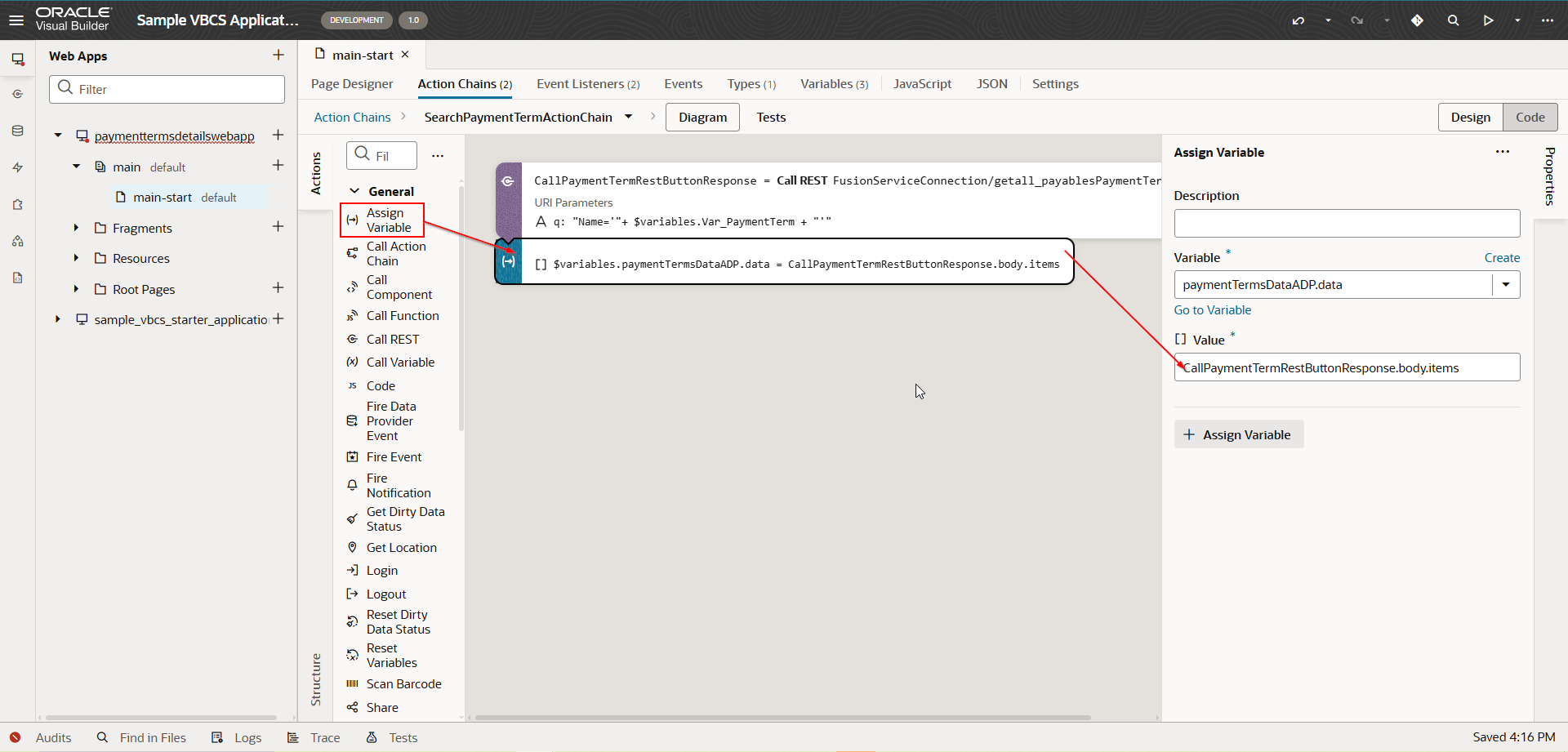Open the Undo history dropdown arrow
This screenshot has width=1568, height=752.
coord(1328,20)
